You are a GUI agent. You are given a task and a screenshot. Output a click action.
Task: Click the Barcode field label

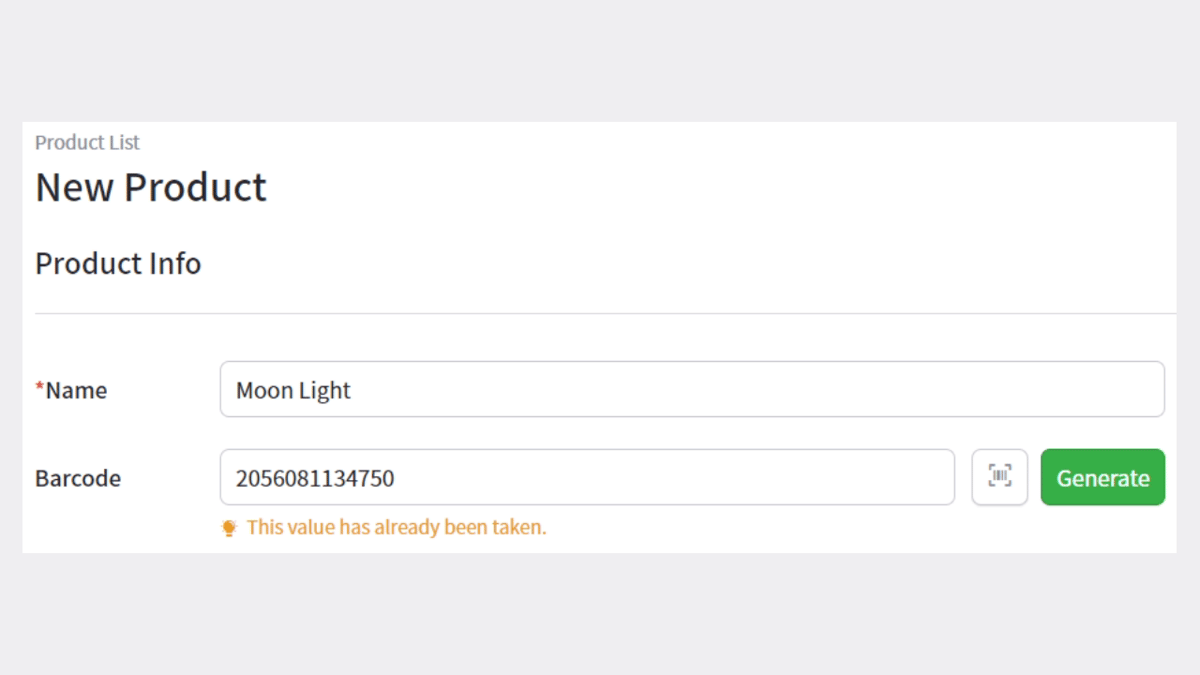(x=78, y=478)
